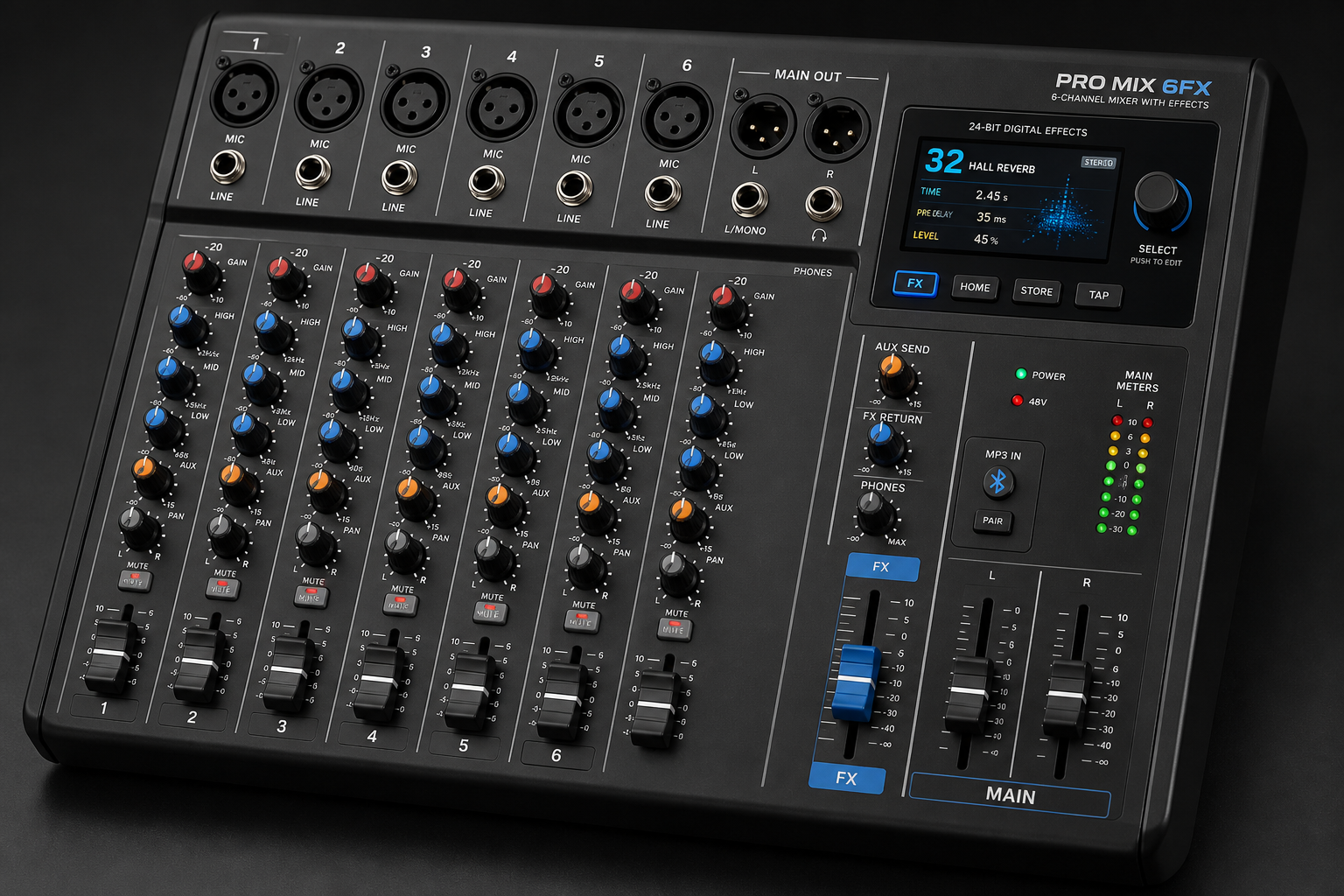This screenshot has height=896, width=1344.
Task: Click the channel 2 fader
Action: [199, 663]
